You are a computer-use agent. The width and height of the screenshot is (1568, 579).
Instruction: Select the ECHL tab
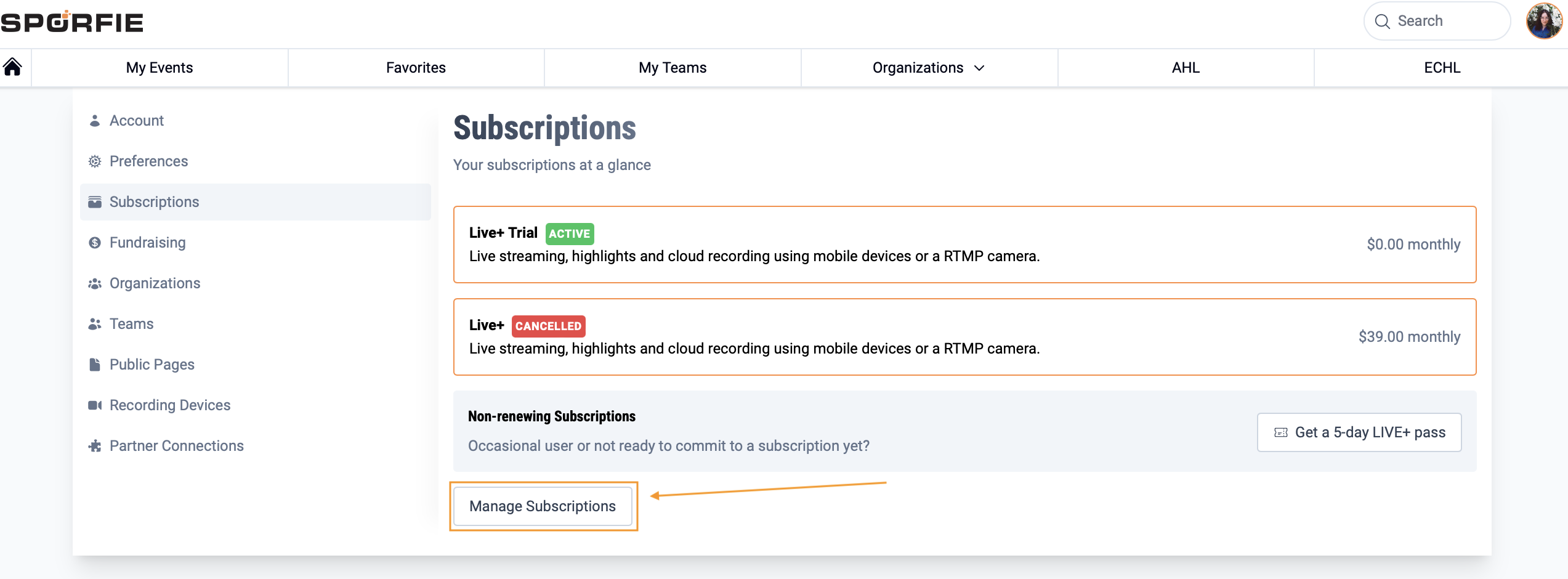coord(1442,68)
